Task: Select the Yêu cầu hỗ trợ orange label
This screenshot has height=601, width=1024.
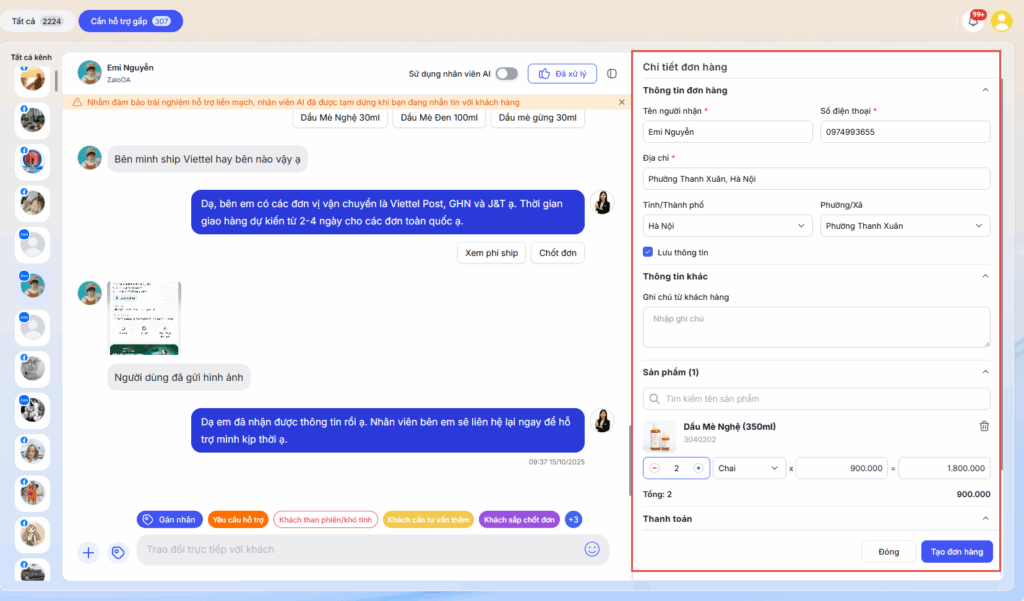Action: (237, 520)
